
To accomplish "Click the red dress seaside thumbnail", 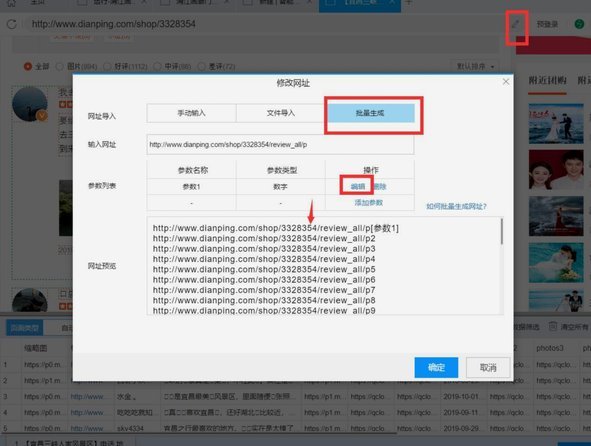I will coord(556,216).
